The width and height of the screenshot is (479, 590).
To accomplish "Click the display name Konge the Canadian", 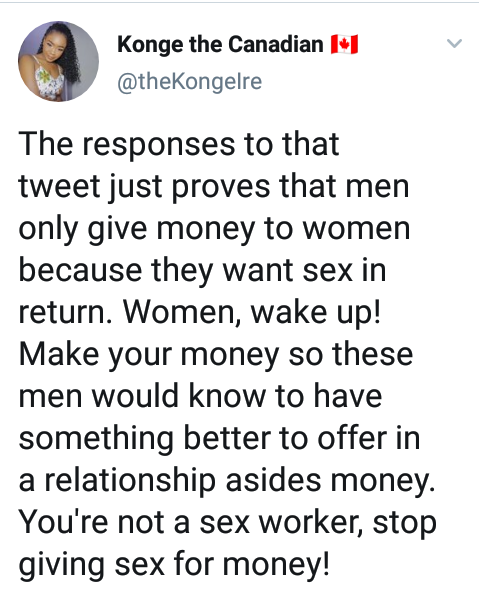I will pyautogui.click(x=220, y=44).
